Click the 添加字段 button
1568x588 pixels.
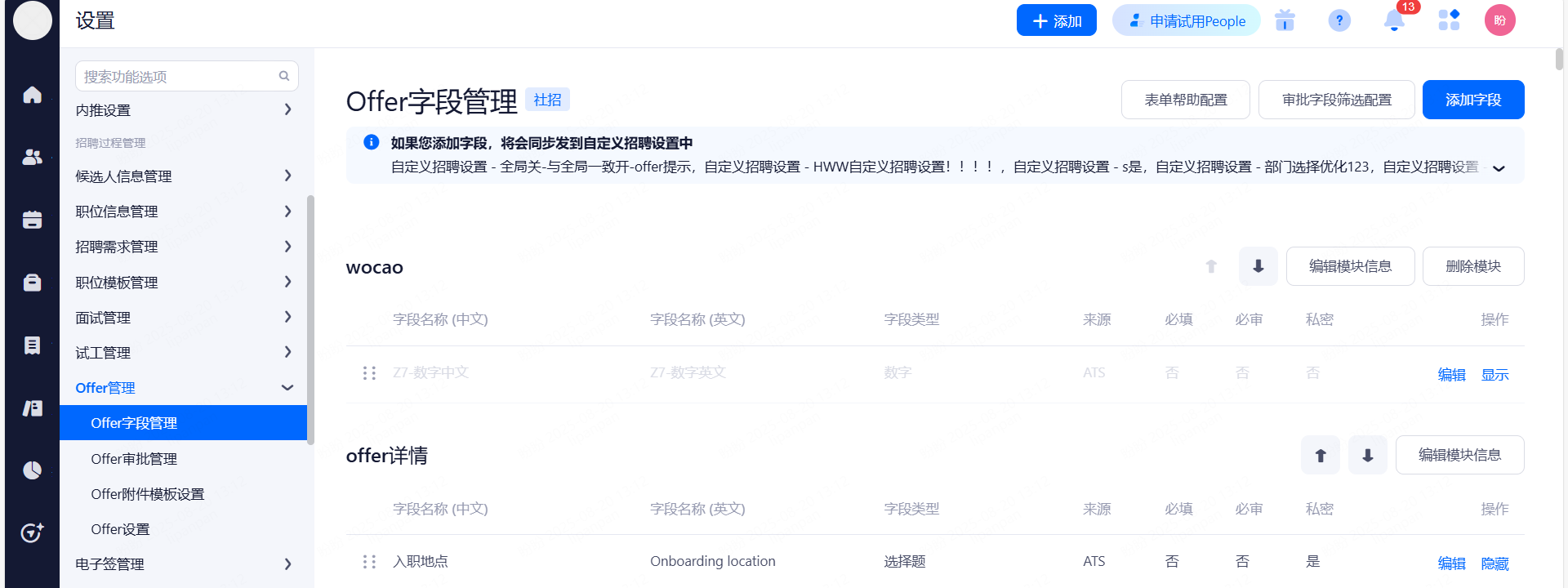point(1472,100)
